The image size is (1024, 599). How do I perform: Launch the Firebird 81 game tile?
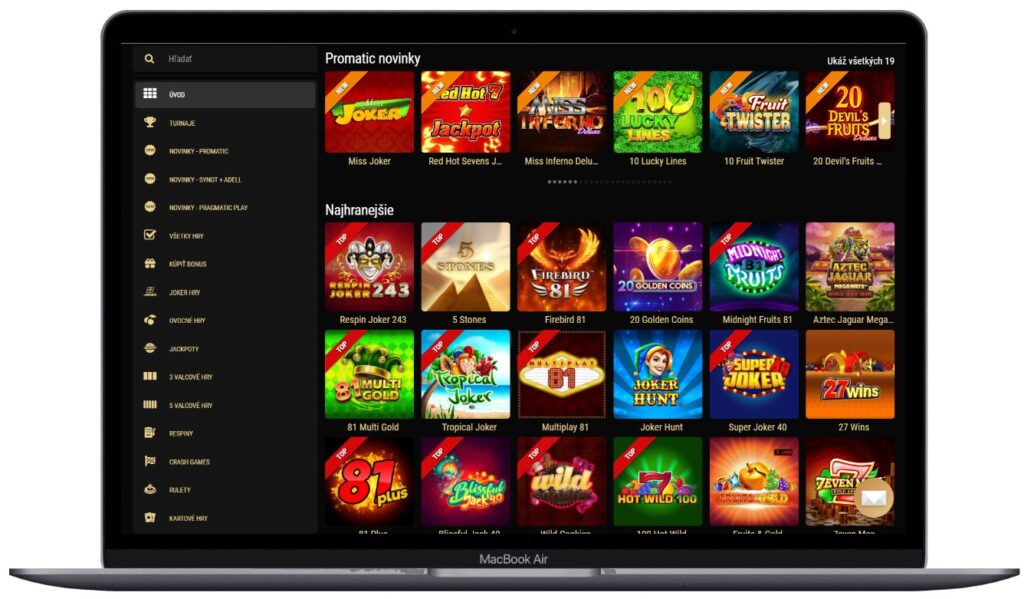pos(562,267)
